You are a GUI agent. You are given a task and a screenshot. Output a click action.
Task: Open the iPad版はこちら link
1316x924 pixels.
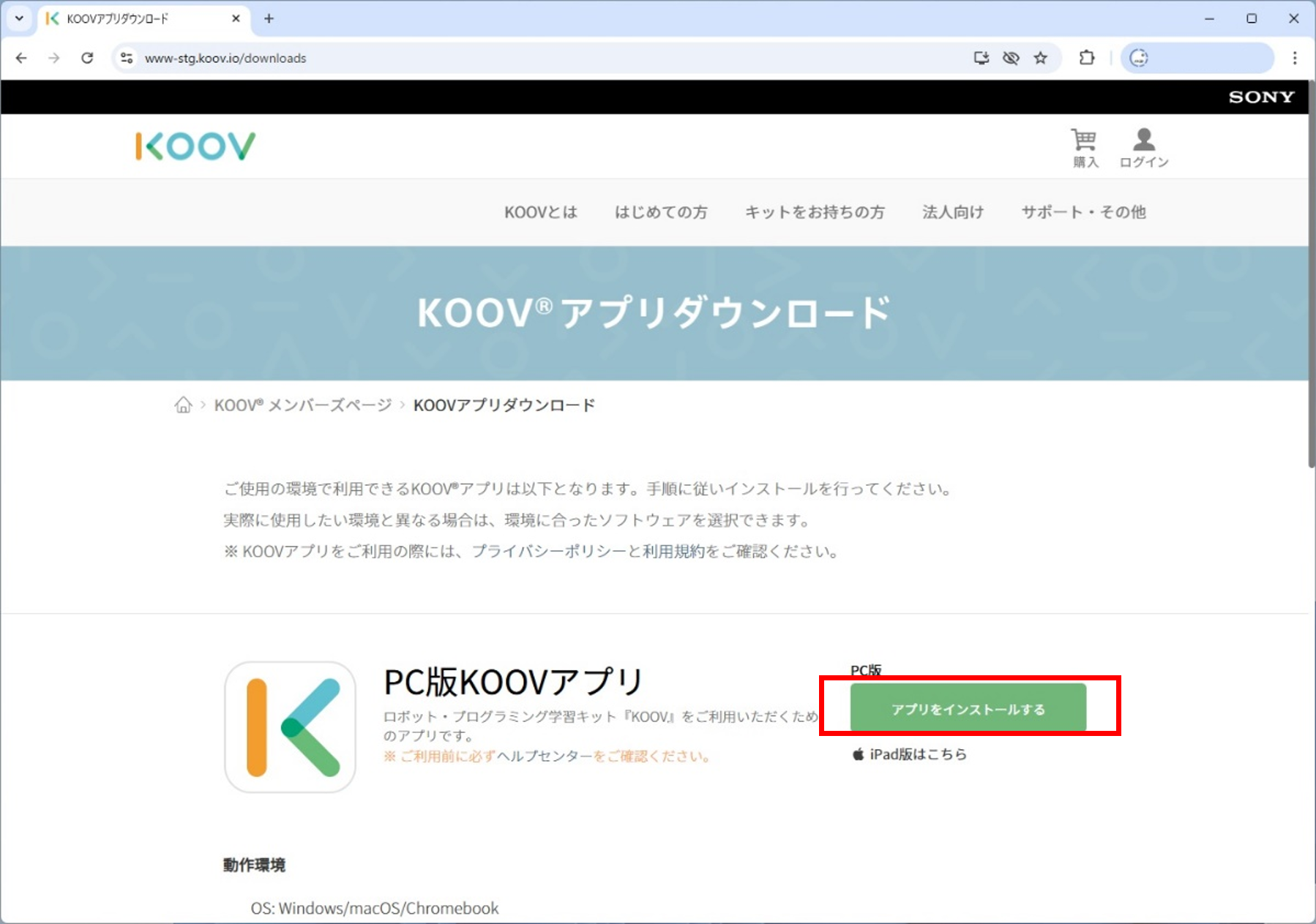tap(917, 754)
